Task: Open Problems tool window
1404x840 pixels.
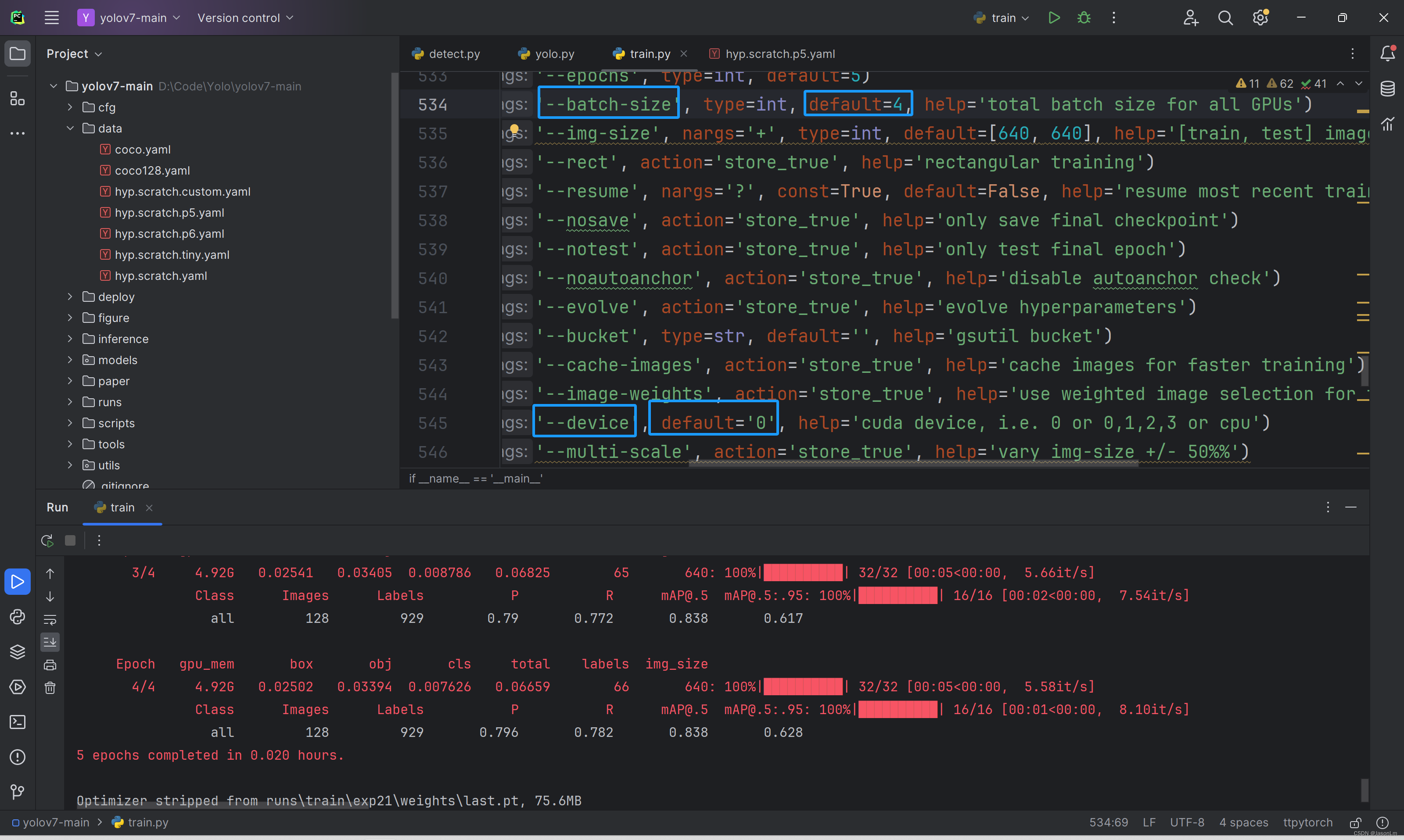Action: [x=18, y=757]
